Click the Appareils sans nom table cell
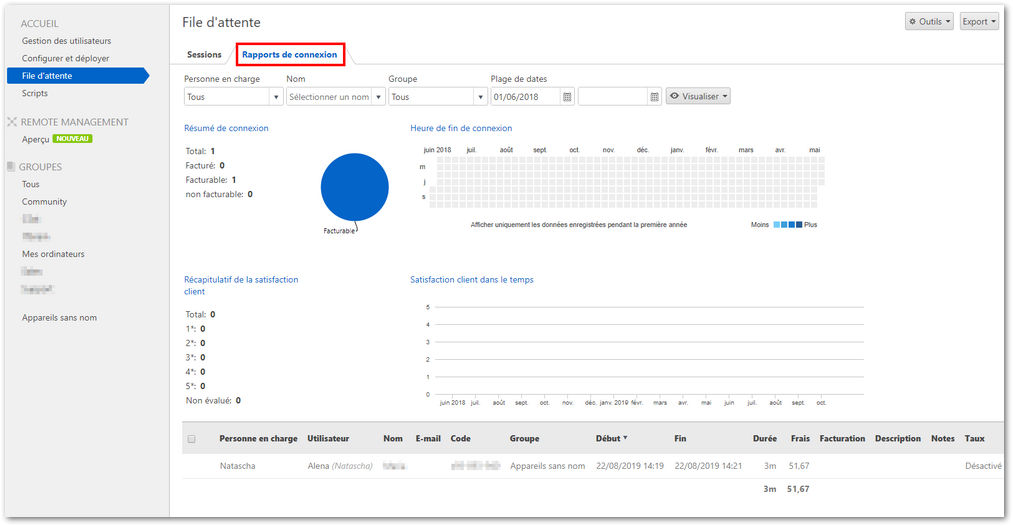1013x526 pixels. [x=548, y=466]
